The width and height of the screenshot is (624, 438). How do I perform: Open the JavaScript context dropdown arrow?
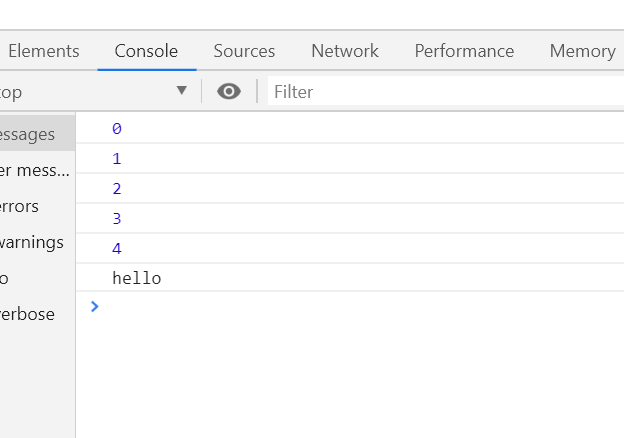tap(181, 91)
